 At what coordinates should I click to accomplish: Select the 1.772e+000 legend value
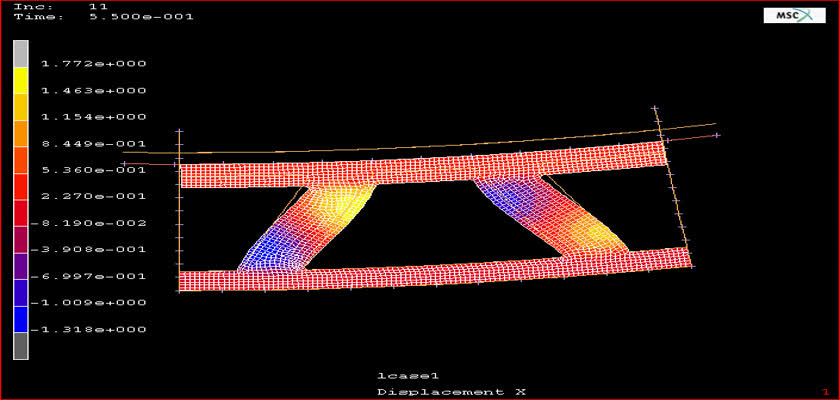pyautogui.click(x=94, y=64)
